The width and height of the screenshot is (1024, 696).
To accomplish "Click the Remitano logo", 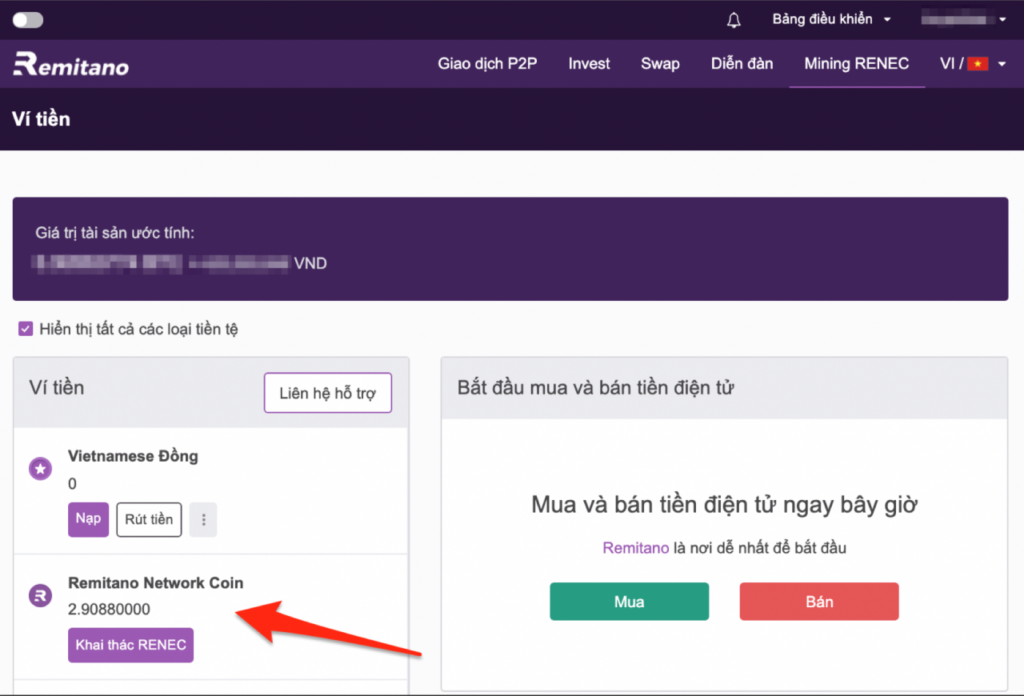I will click(x=71, y=65).
